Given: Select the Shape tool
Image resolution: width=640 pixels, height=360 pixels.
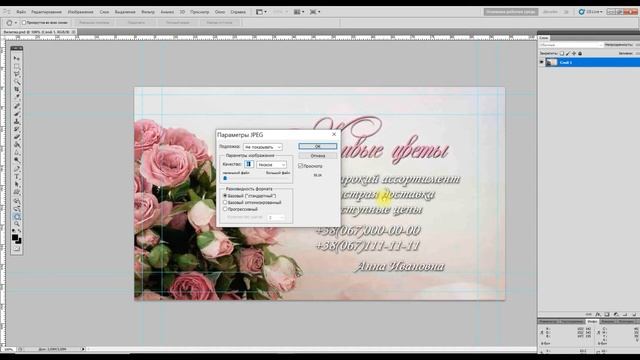Looking at the screenshot, I should [x=17, y=192].
